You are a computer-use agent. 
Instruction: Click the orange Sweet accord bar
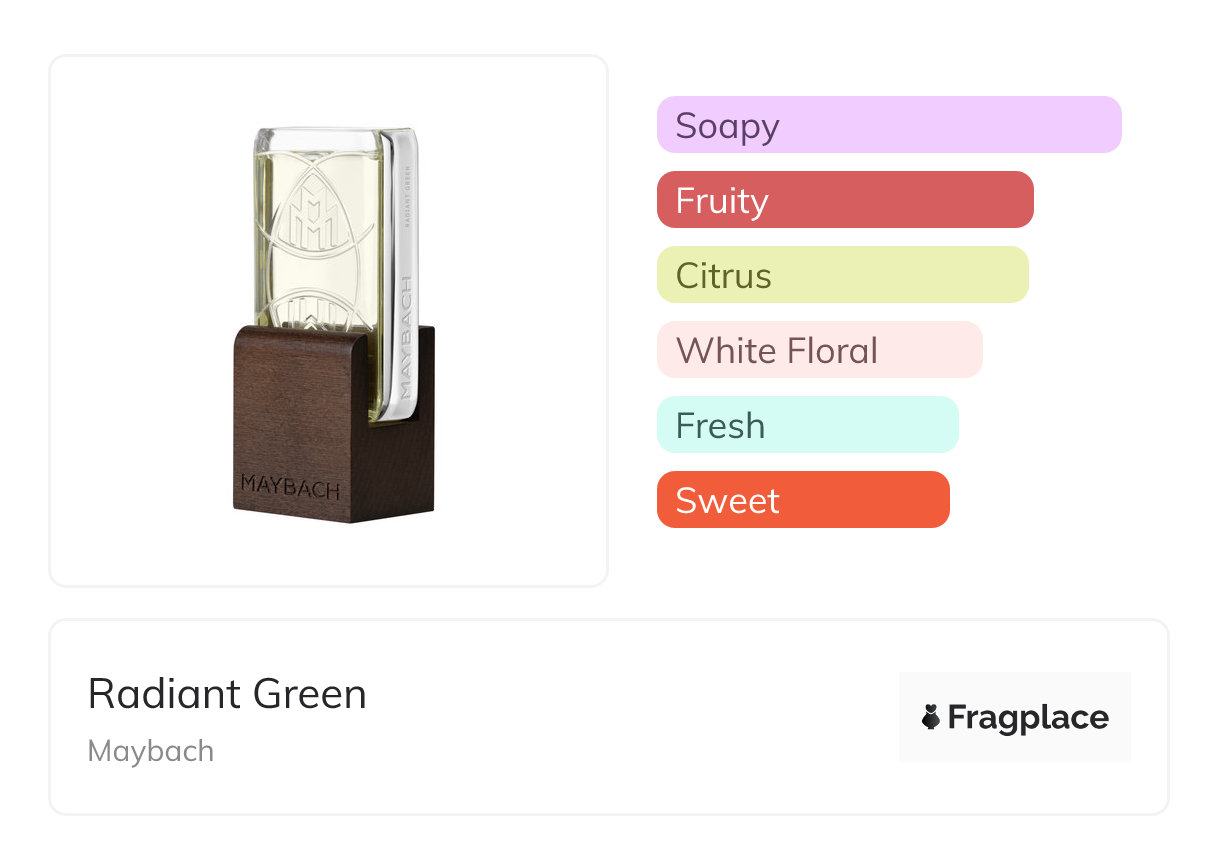[x=802, y=500]
